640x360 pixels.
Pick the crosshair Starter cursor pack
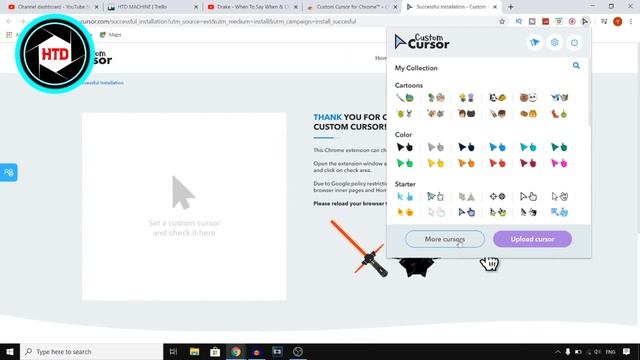tap(497, 197)
